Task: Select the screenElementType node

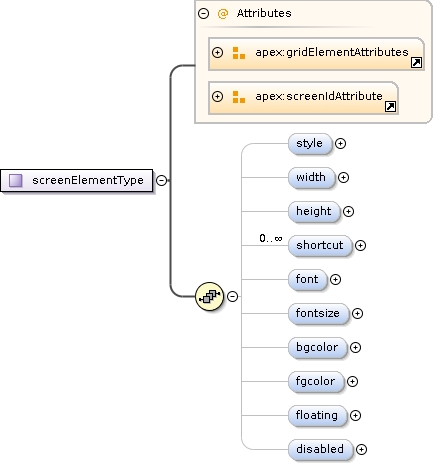Action: pos(77,180)
